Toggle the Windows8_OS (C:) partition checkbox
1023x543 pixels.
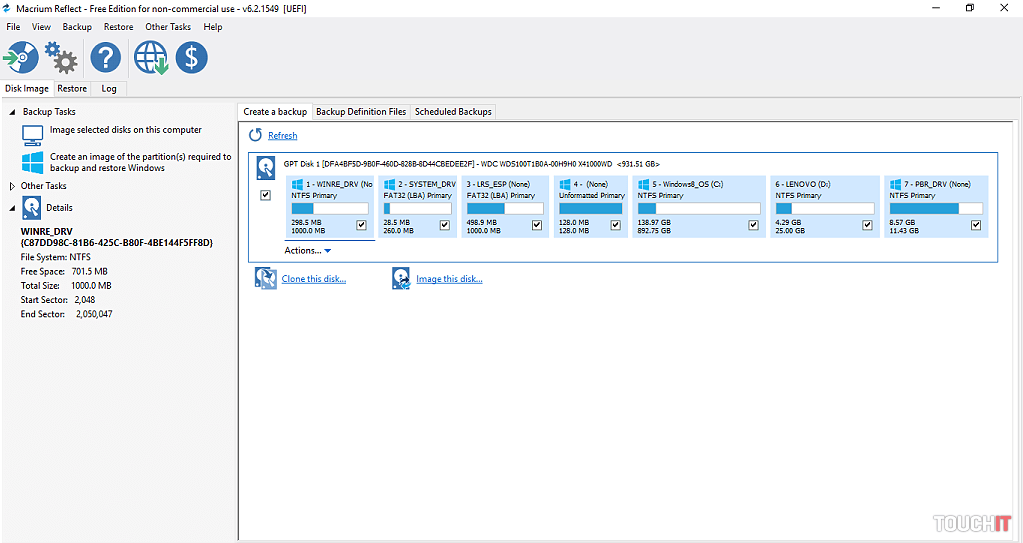point(753,225)
